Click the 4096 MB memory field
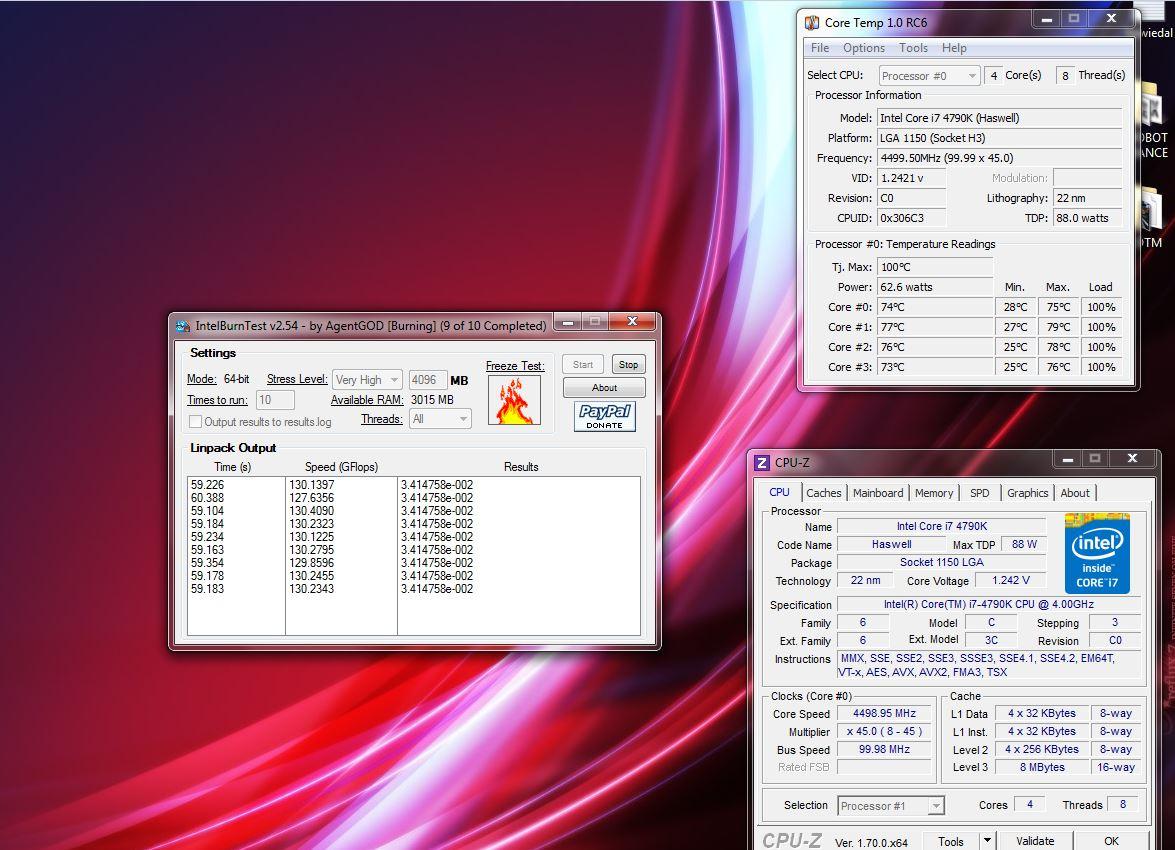Viewport: 1175px width, 850px height. pyautogui.click(x=428, y=380)
